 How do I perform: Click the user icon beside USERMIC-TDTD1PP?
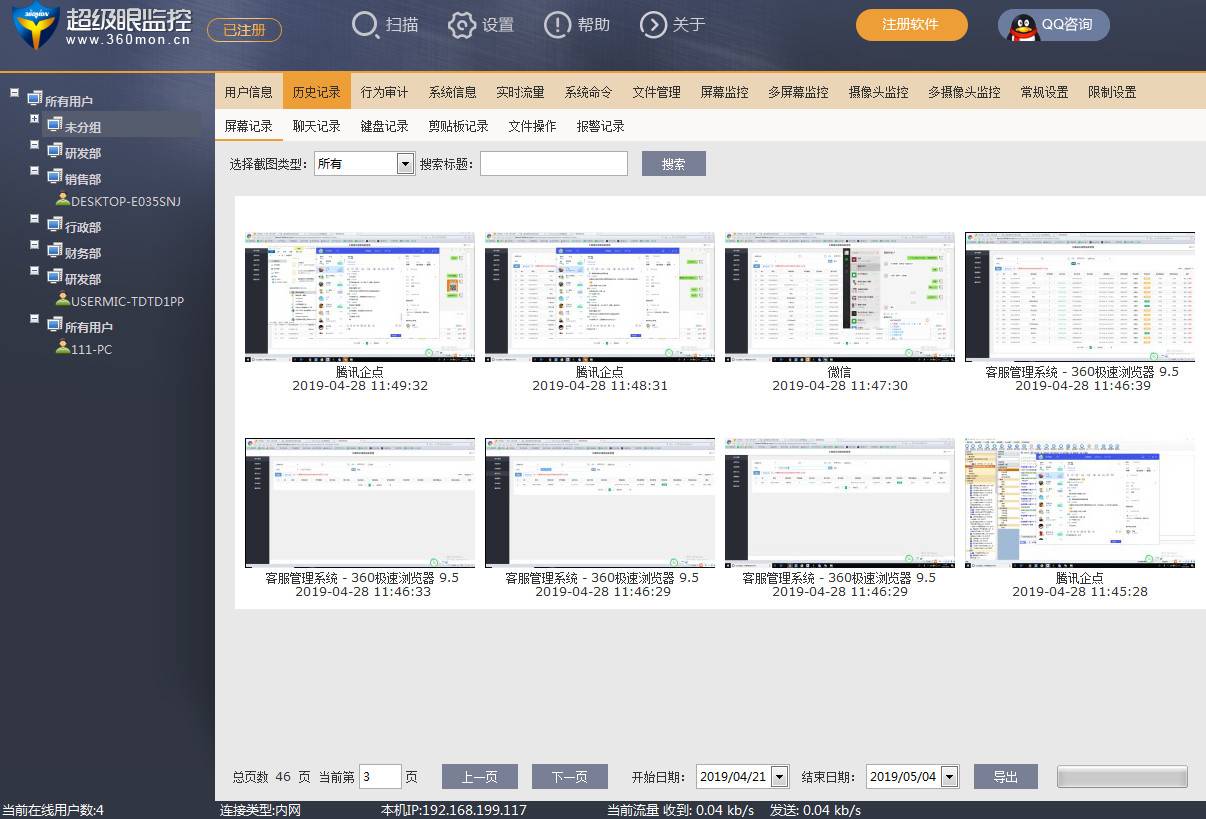pyautogui.click(x=63, y=300)
